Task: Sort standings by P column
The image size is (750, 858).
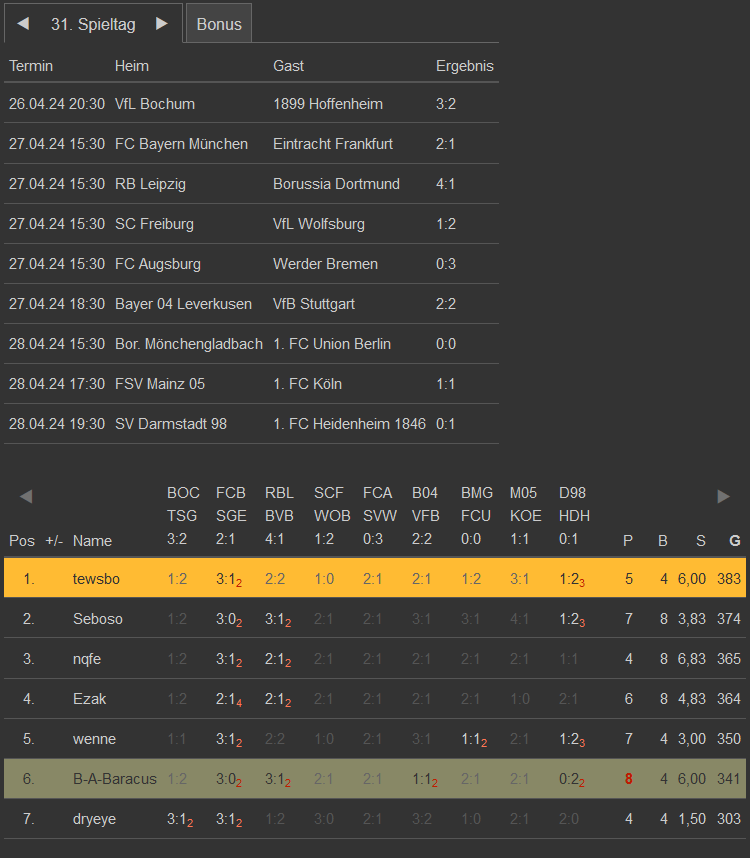Action: click(x=628, y=541)
